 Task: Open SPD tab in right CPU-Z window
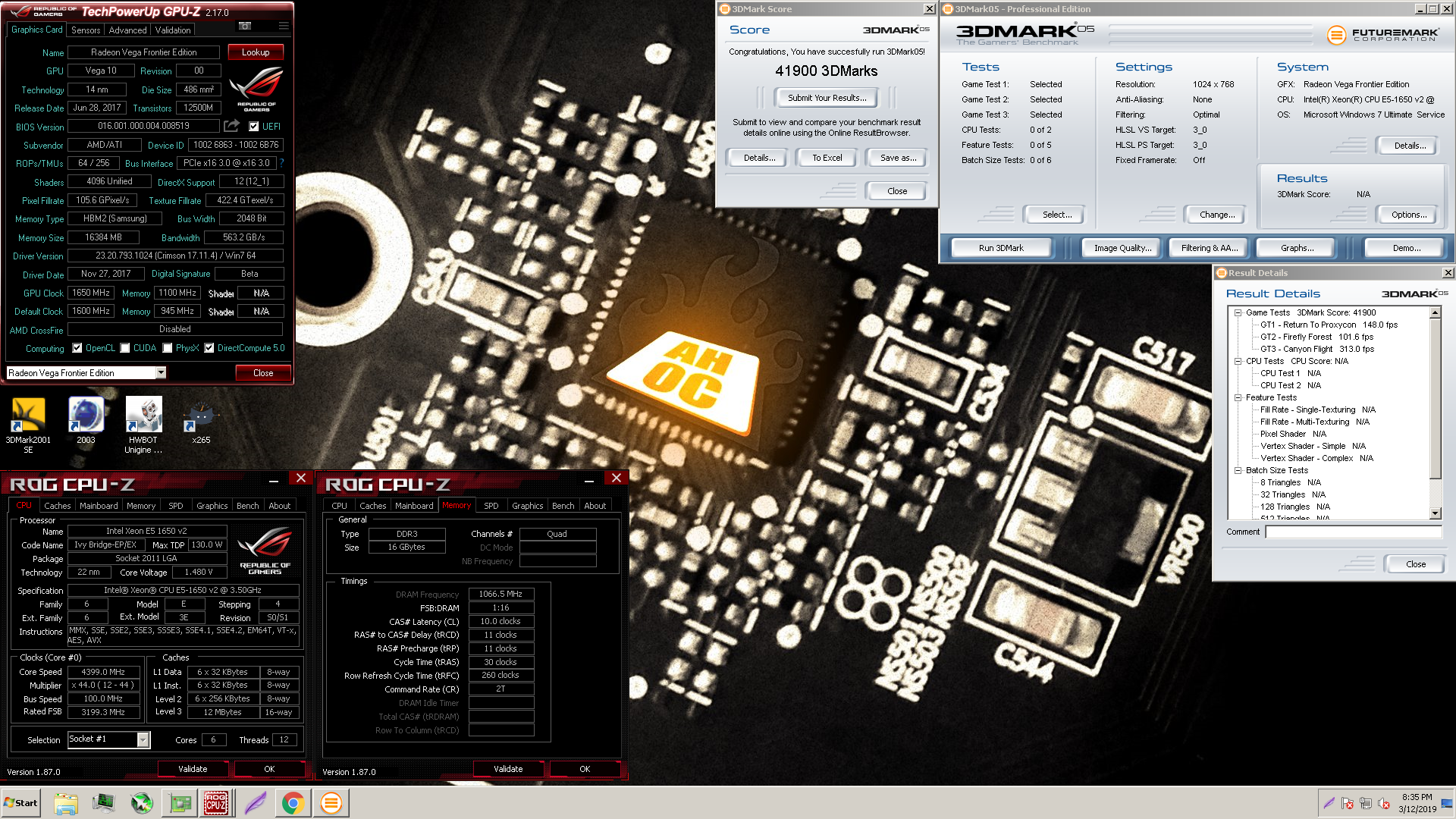tap(491, 506)
